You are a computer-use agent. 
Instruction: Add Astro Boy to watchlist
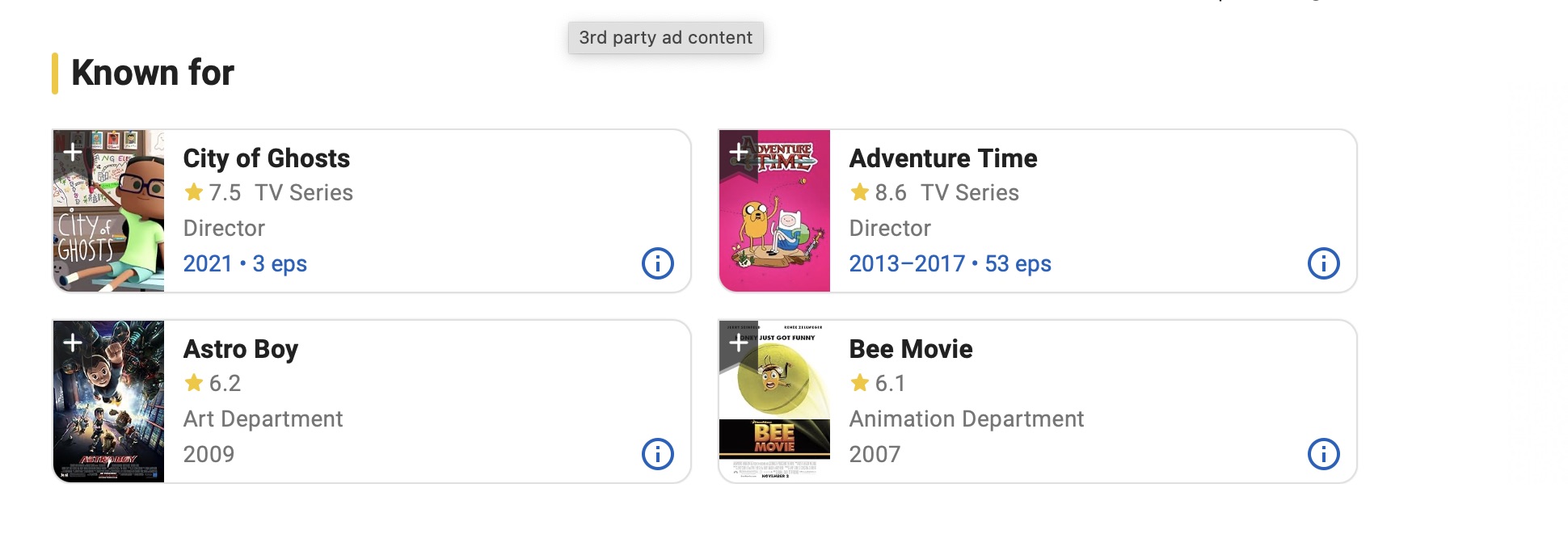click(x=73, y=343)
